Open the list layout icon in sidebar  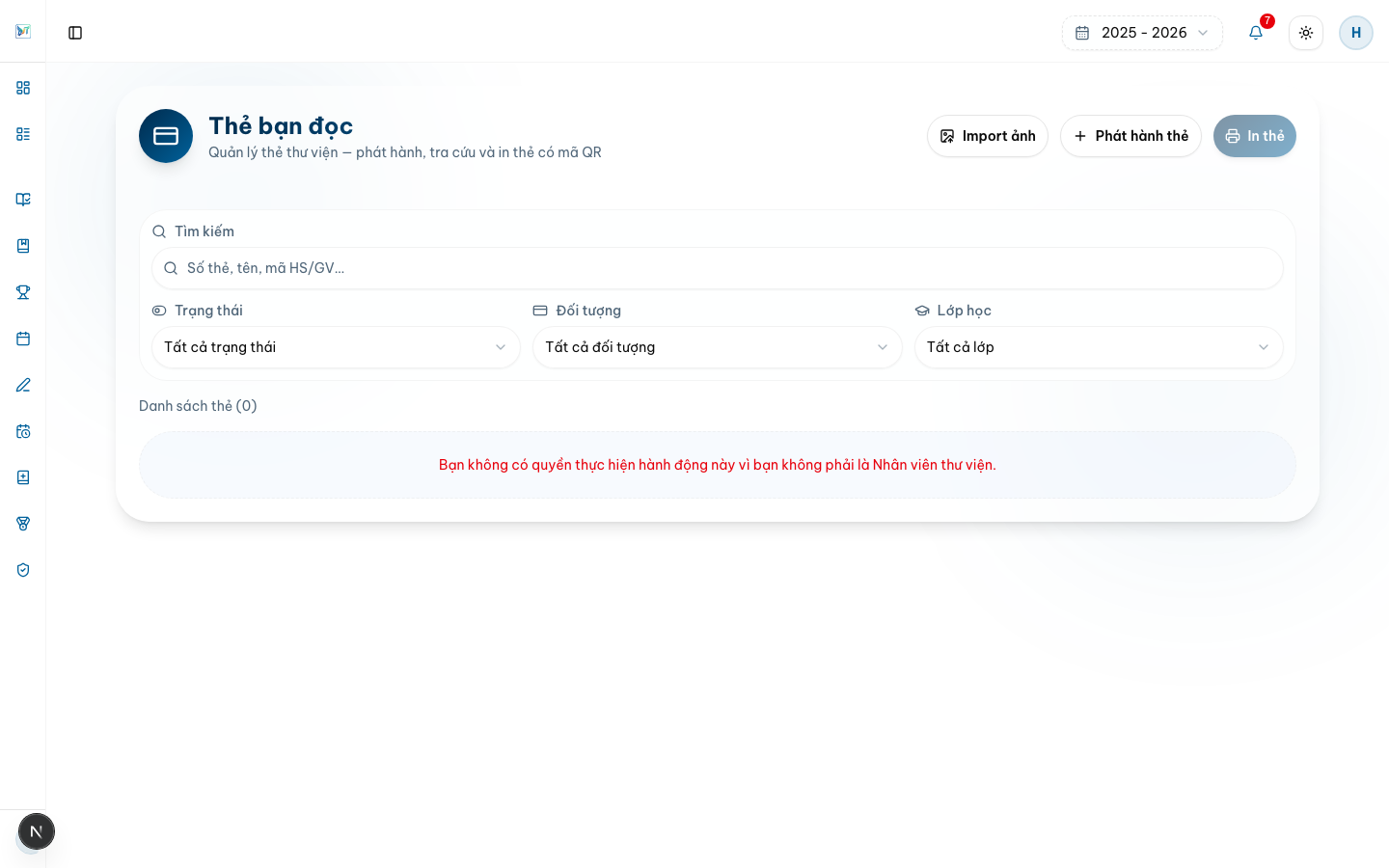point(23,134)
